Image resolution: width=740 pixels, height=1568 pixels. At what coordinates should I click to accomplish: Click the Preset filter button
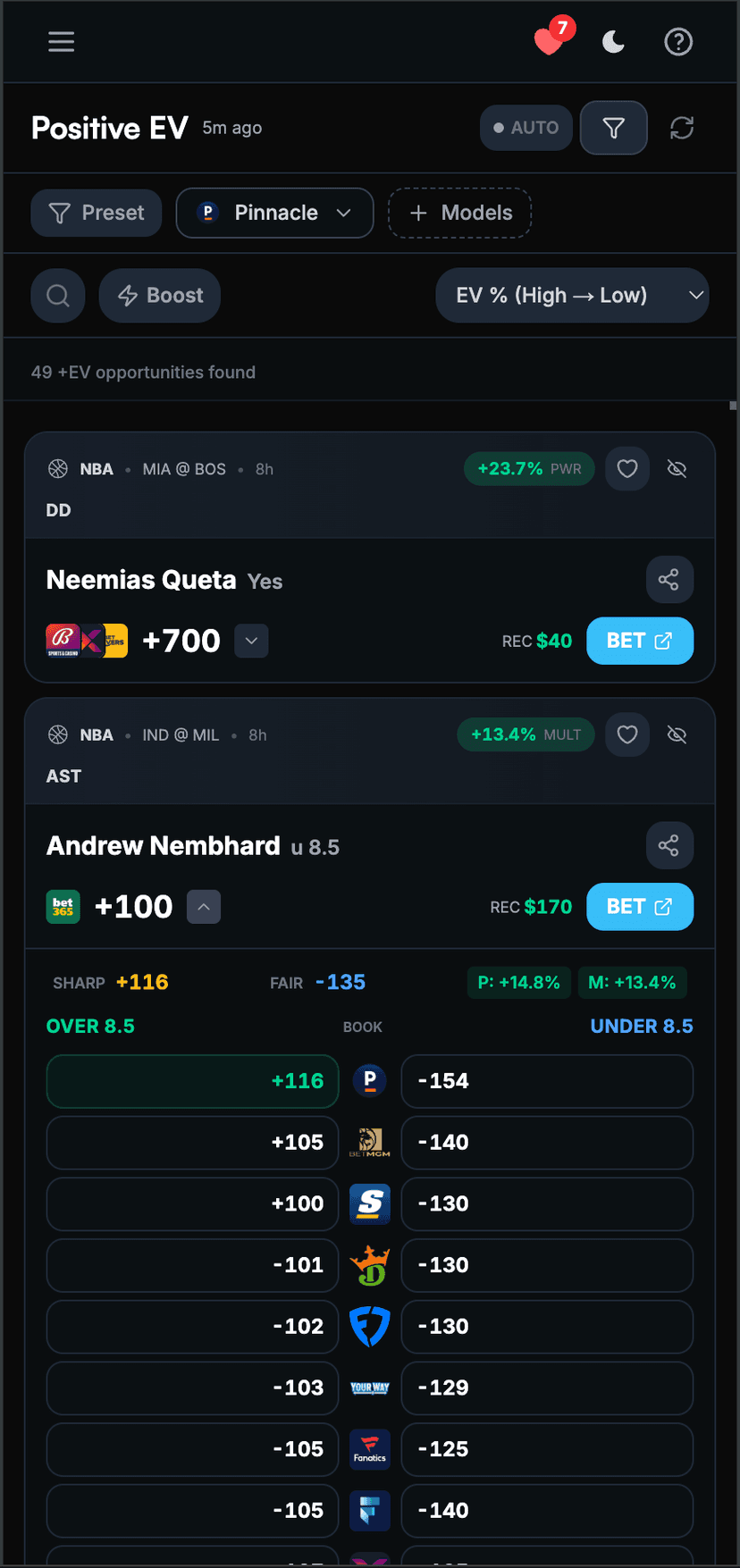pyautogui.click(x=97, y=213)
